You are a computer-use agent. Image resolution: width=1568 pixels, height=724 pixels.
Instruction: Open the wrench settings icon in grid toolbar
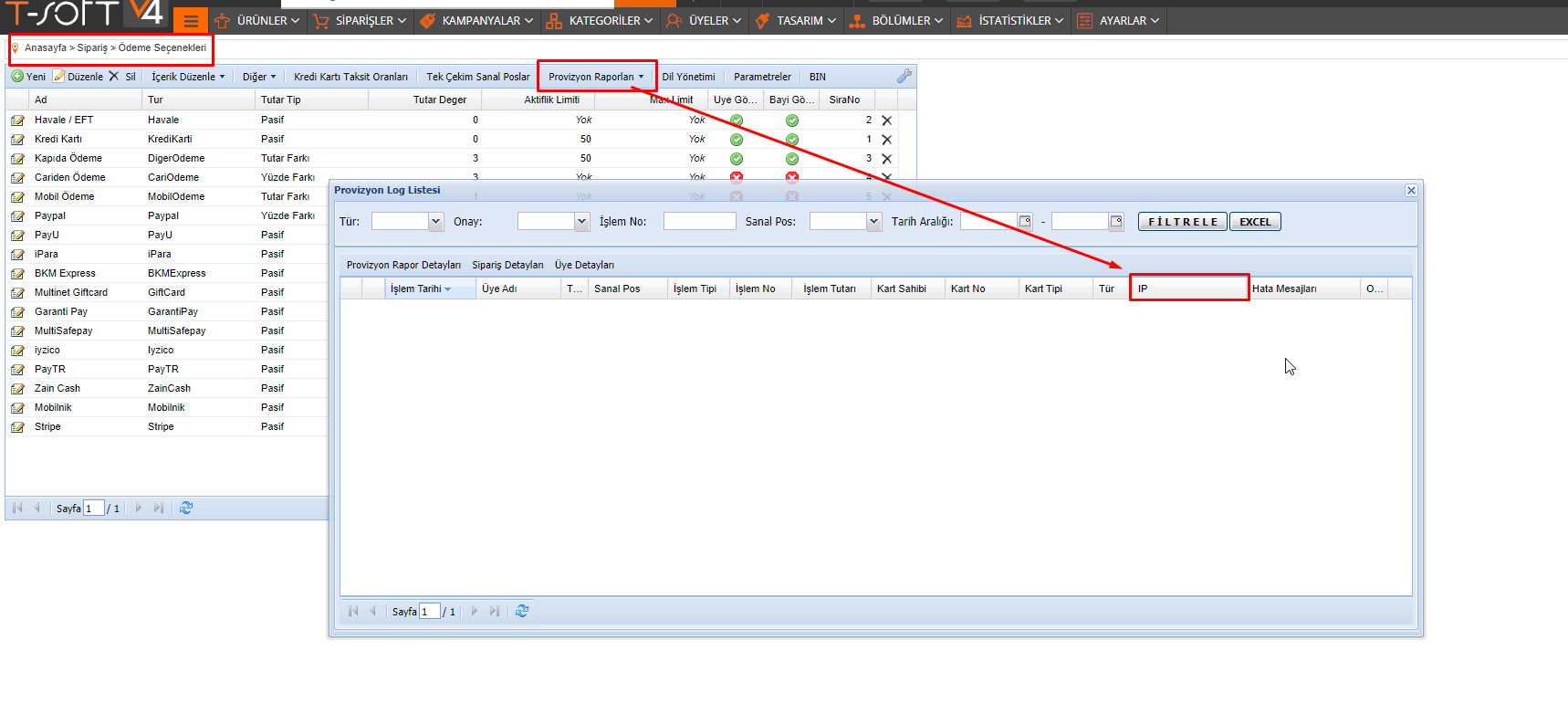[x=904, y=77]
